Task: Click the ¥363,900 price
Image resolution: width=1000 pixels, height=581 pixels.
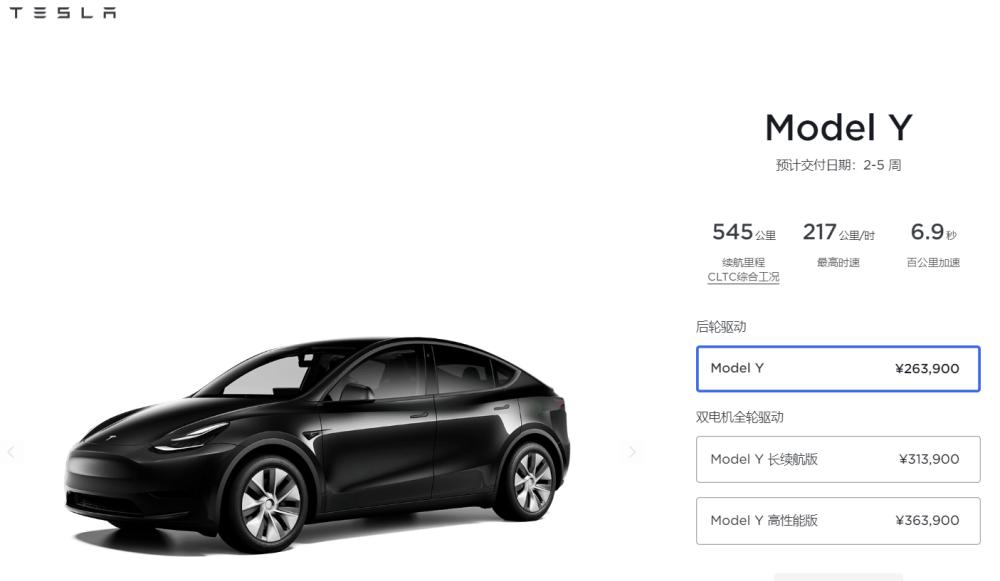Action: [x=927, y=521]
